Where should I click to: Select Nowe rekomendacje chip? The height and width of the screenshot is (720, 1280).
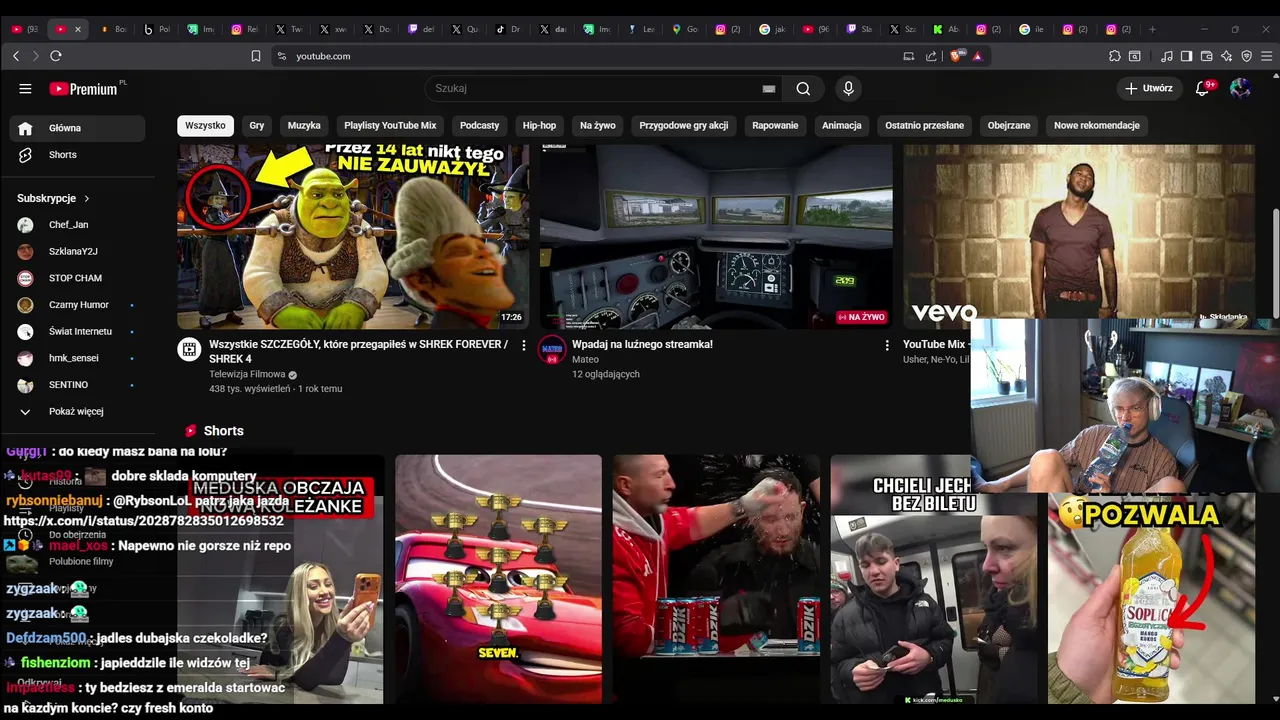click(1097, 125)
